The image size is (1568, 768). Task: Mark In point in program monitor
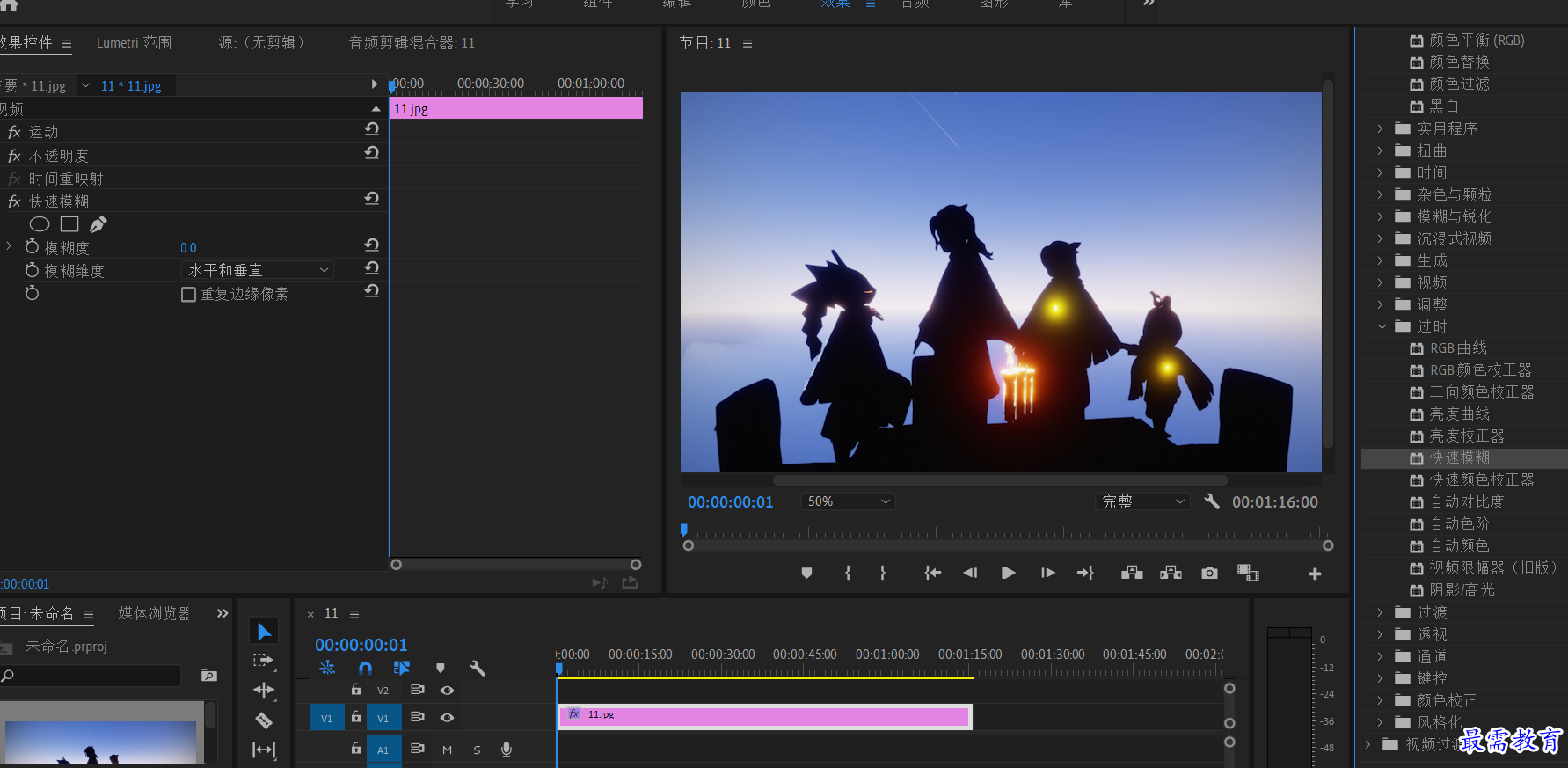click(848, 573)
